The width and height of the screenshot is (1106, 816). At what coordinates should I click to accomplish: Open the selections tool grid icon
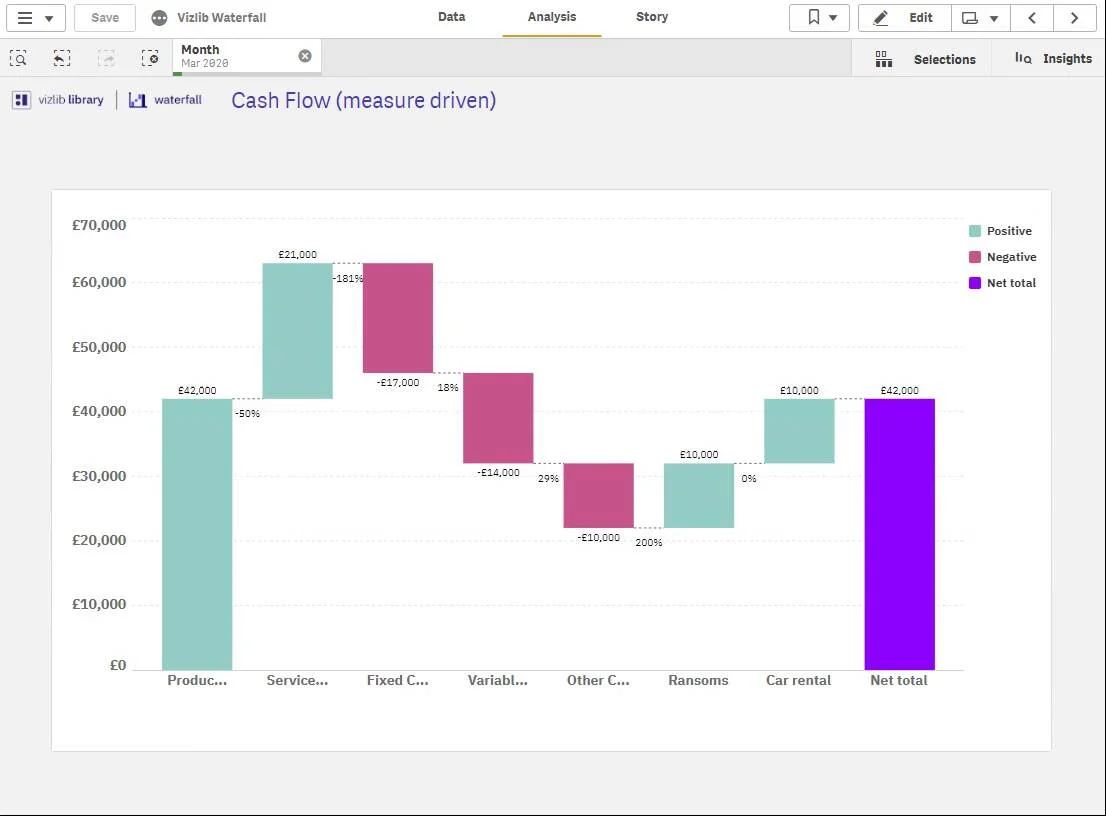pos(884,59)
